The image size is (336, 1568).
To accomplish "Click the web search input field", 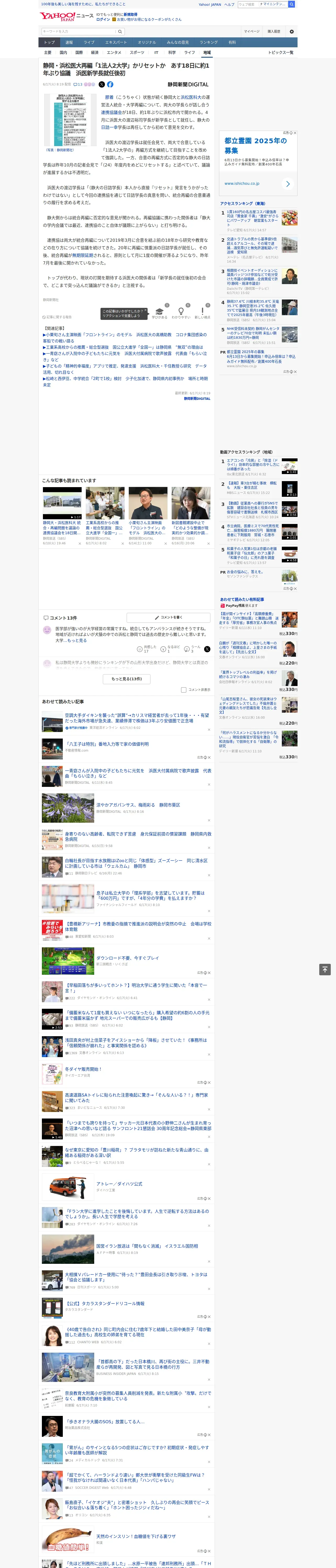I will pyautogui.click(x=248, y=4).
